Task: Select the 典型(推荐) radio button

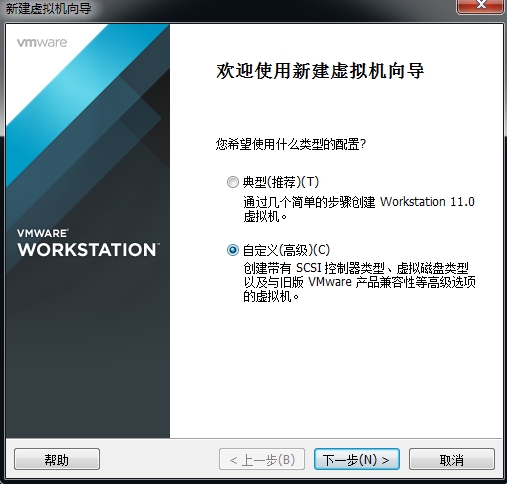Action: click(233, 182)
